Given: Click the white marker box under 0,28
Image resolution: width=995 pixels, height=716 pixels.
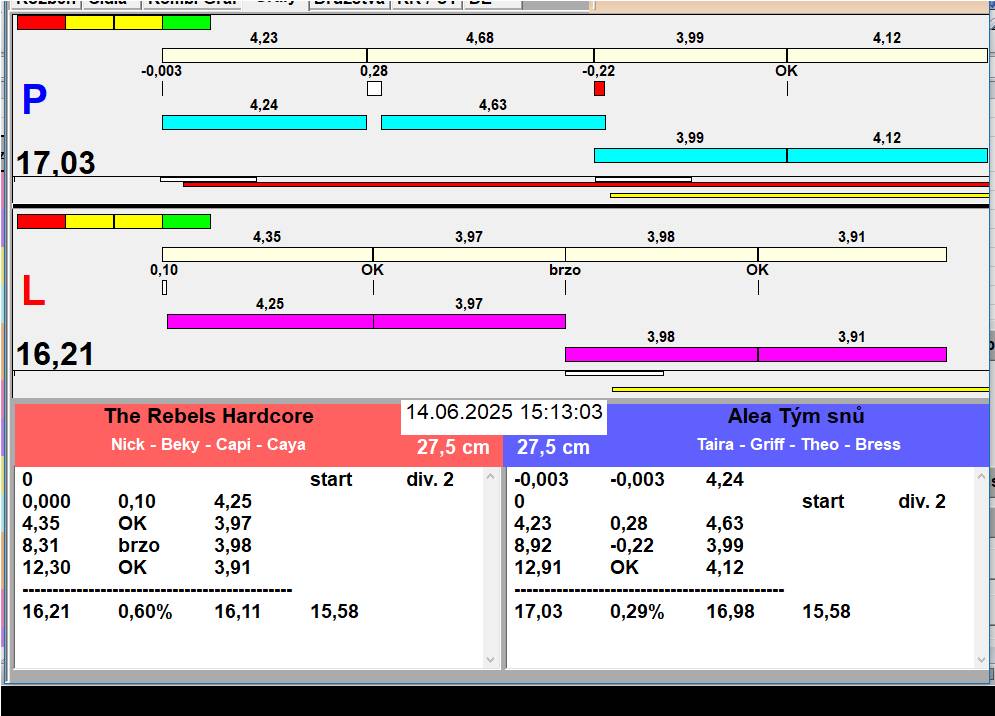Looking at the screenshot, I should point(374,89).
